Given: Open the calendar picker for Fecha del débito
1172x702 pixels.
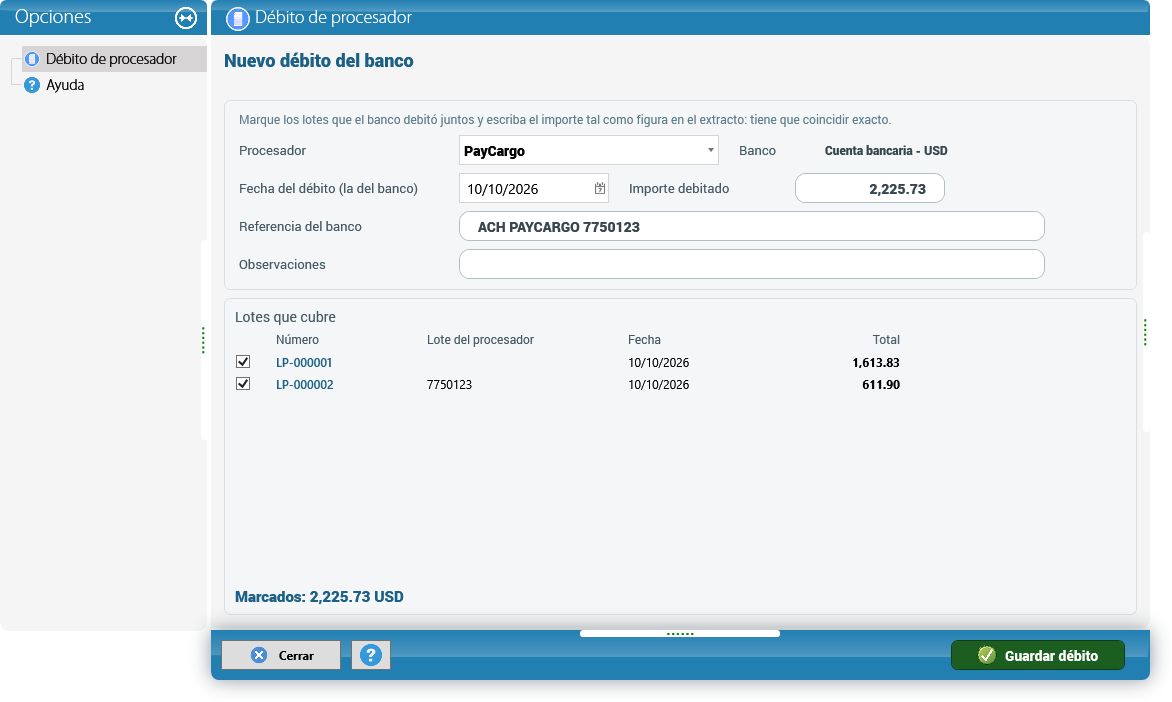Looking at the screenshot, I should [599, 188].
